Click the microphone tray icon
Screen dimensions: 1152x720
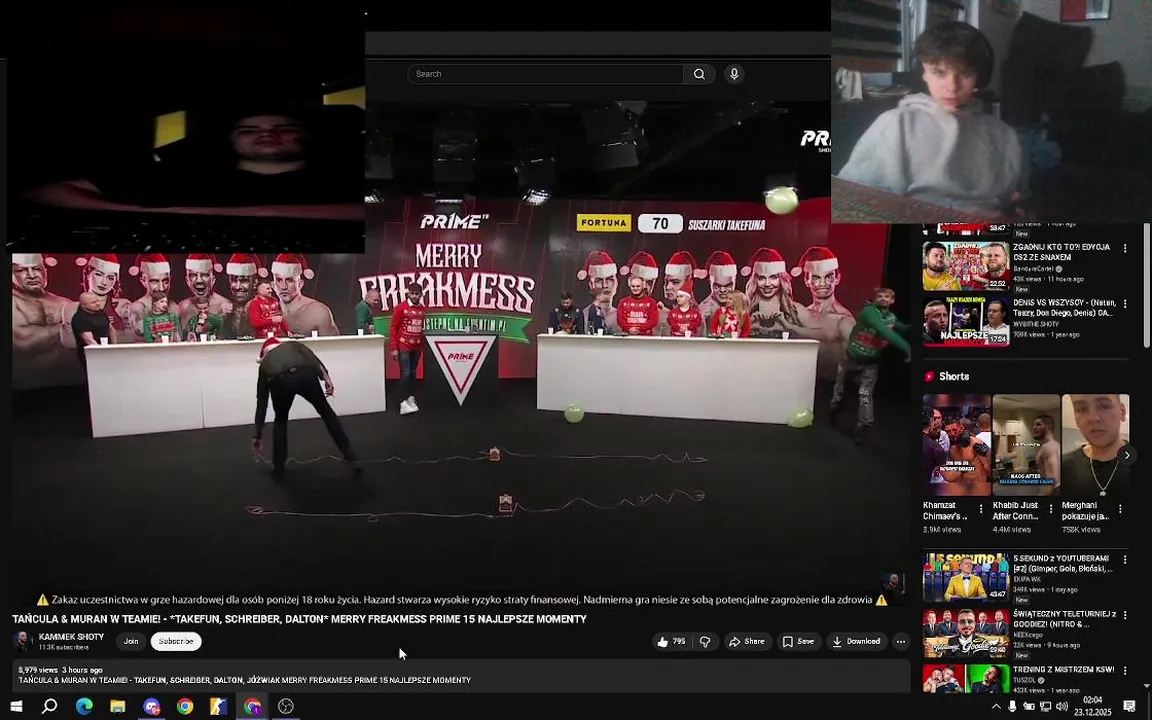(1012, 706)
